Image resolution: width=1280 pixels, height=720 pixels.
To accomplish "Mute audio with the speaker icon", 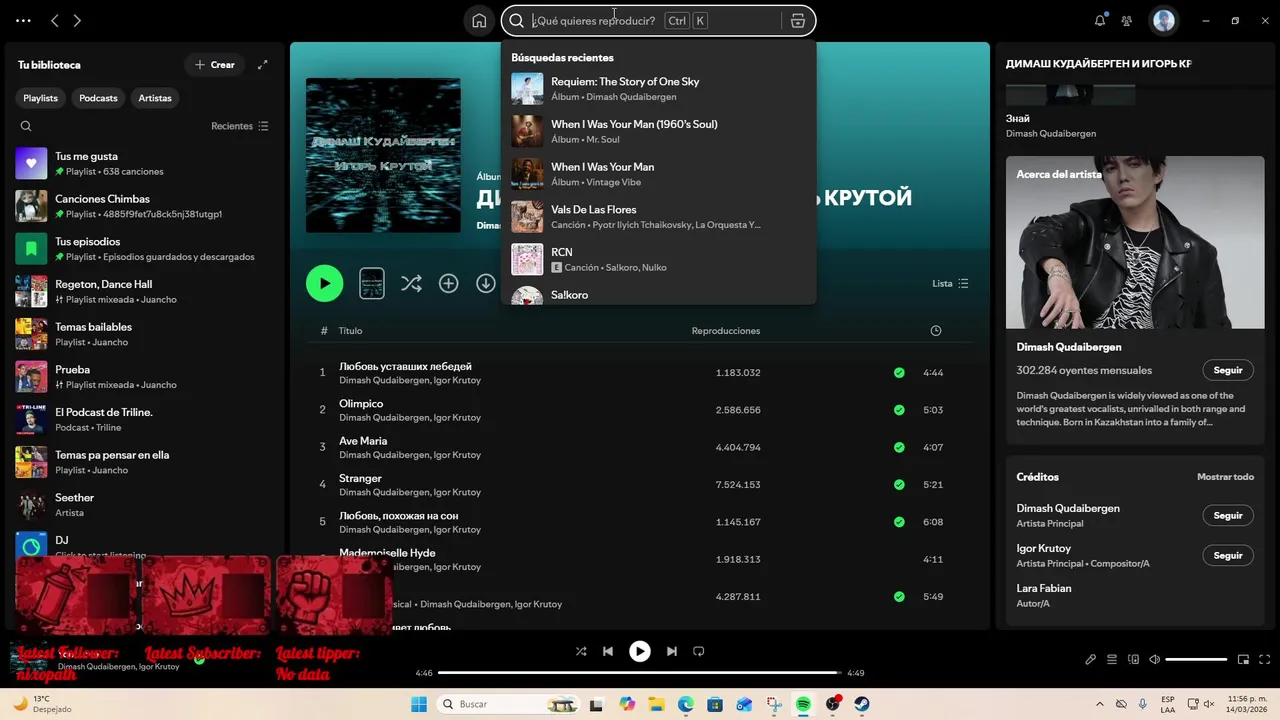I will (1154, 659).
